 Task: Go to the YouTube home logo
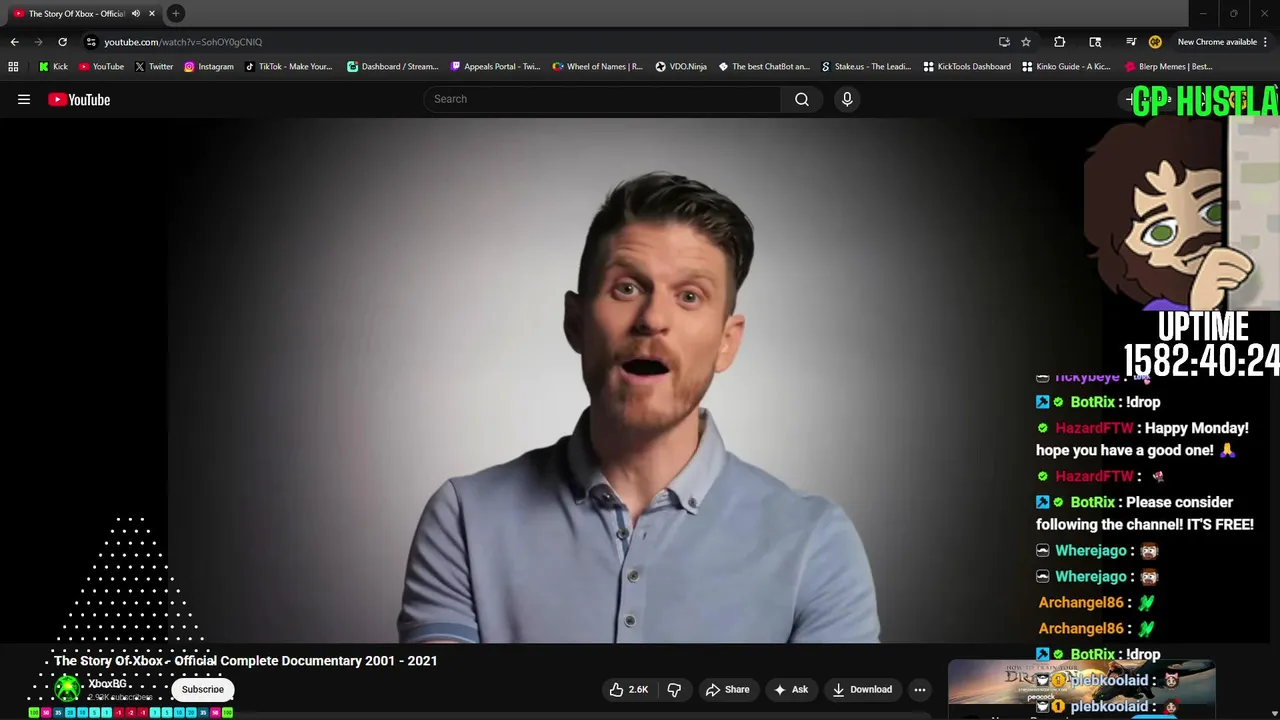[79, 99]
